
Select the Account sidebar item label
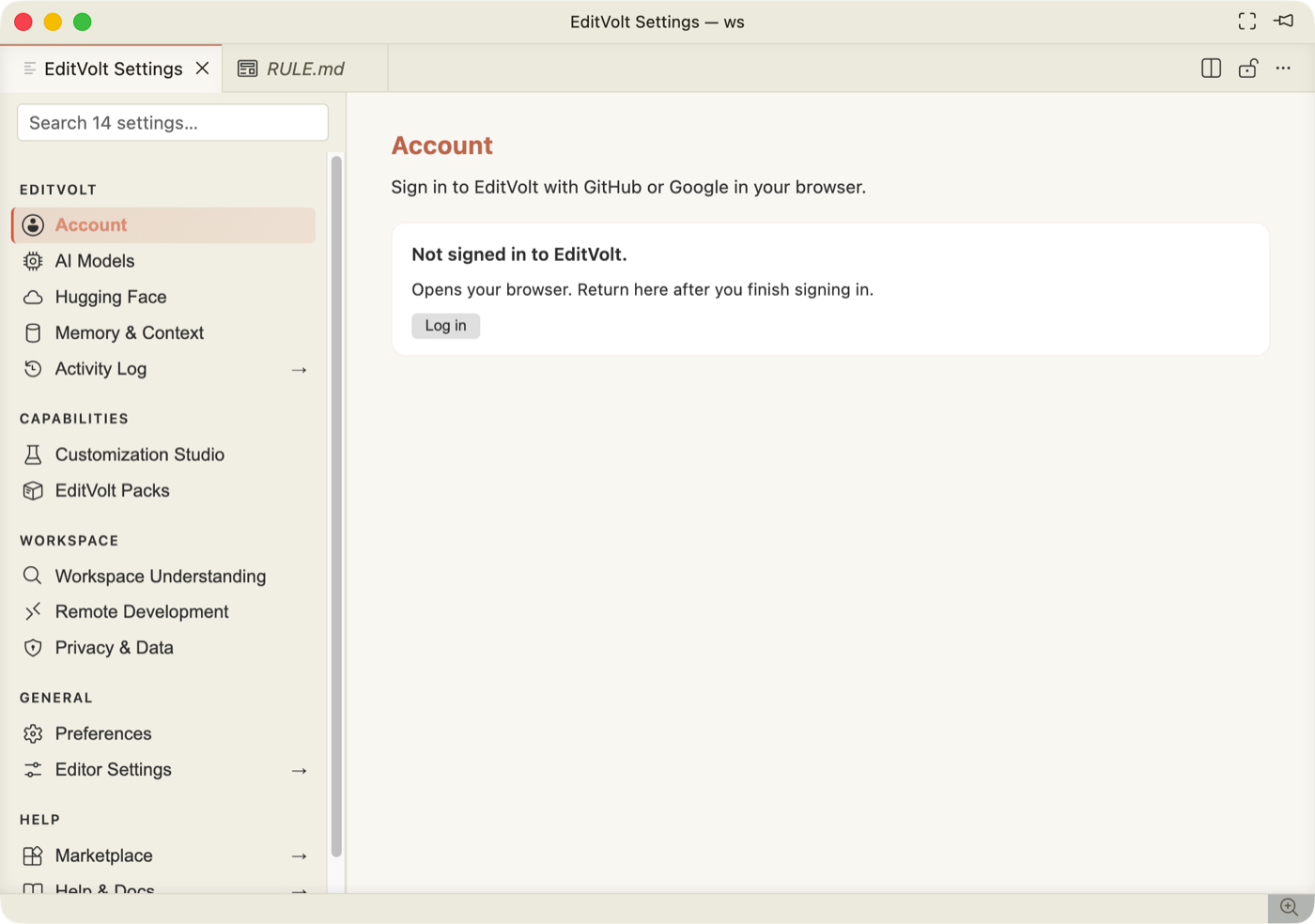click(x=91, y=225)
